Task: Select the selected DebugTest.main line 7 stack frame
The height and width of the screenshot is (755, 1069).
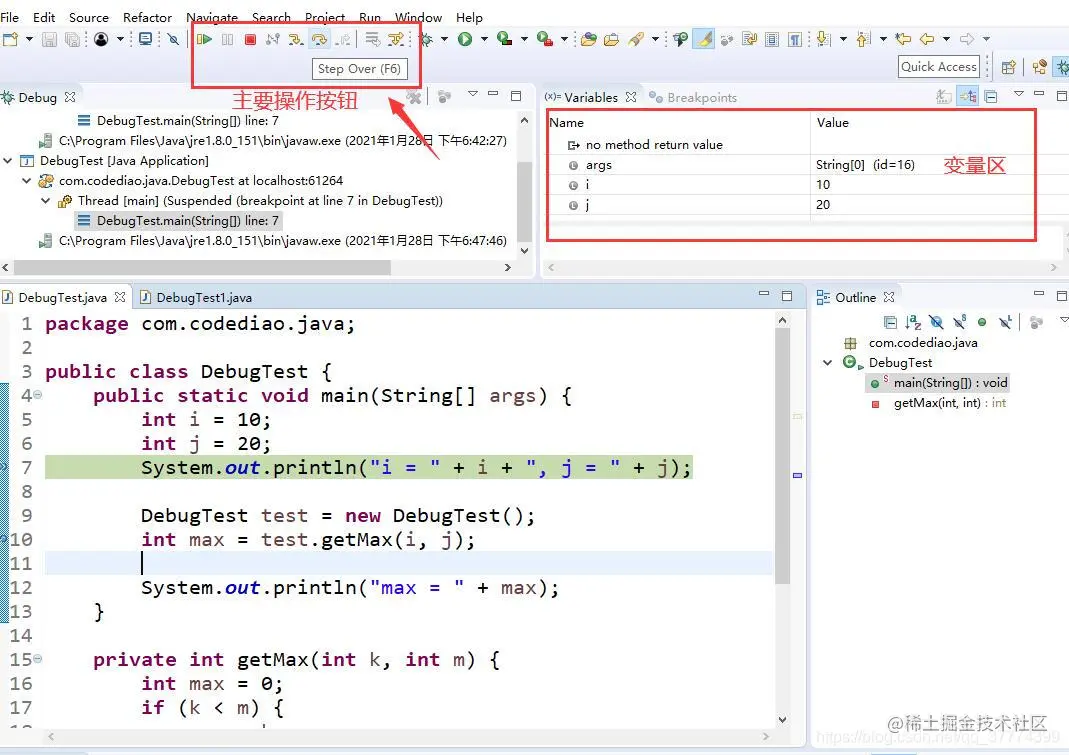Action: point(178,220)
